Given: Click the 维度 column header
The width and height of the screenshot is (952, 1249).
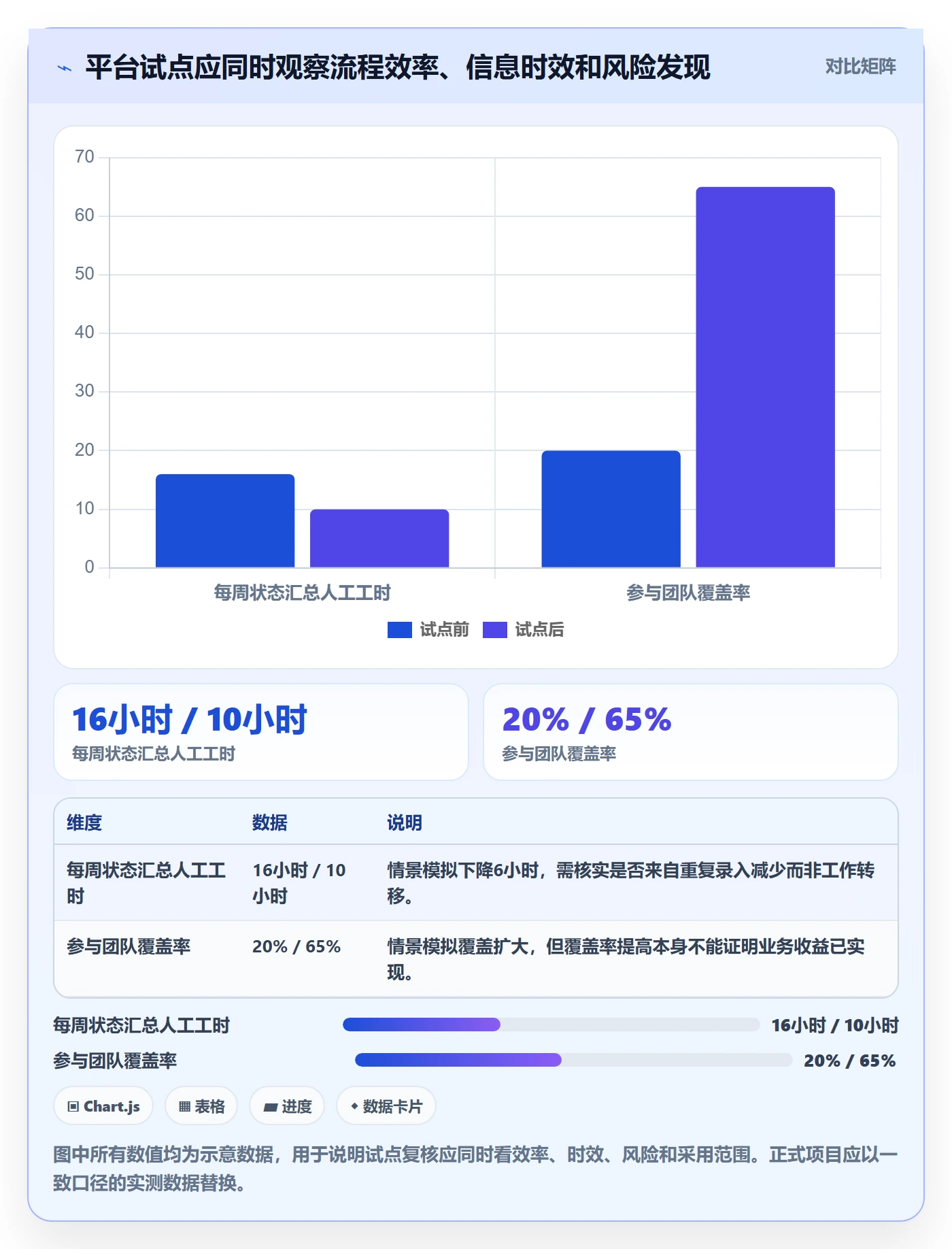Looking at the screenshot, I should coord(84,822).
